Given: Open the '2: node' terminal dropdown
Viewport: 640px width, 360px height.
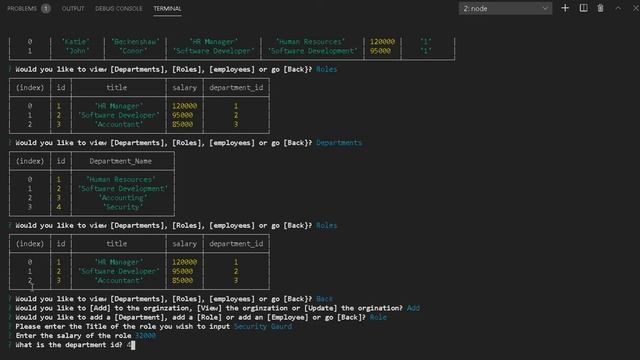Looking at the screenshot, I should point(505,8).
